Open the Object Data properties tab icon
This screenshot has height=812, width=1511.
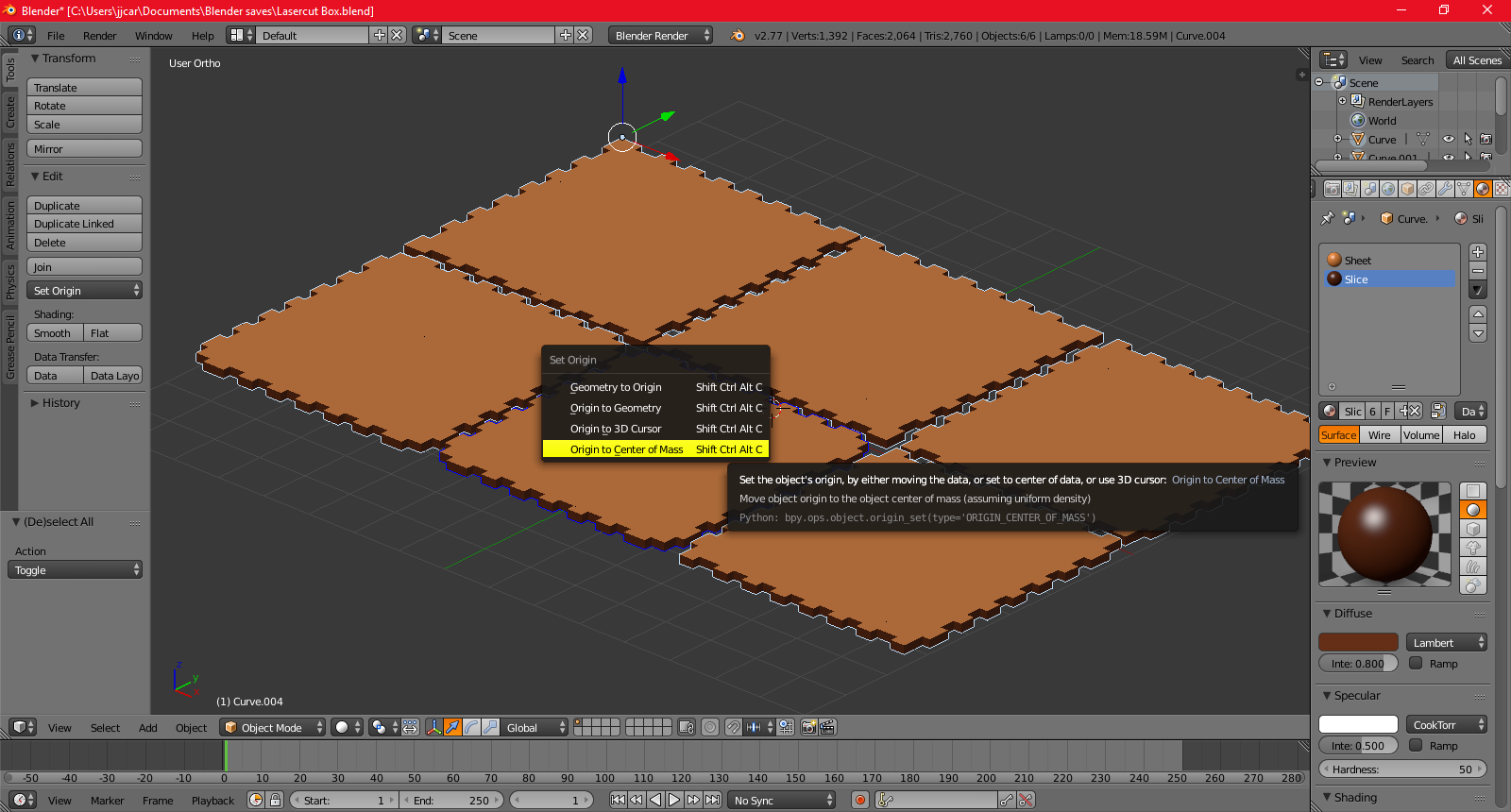1464,189
